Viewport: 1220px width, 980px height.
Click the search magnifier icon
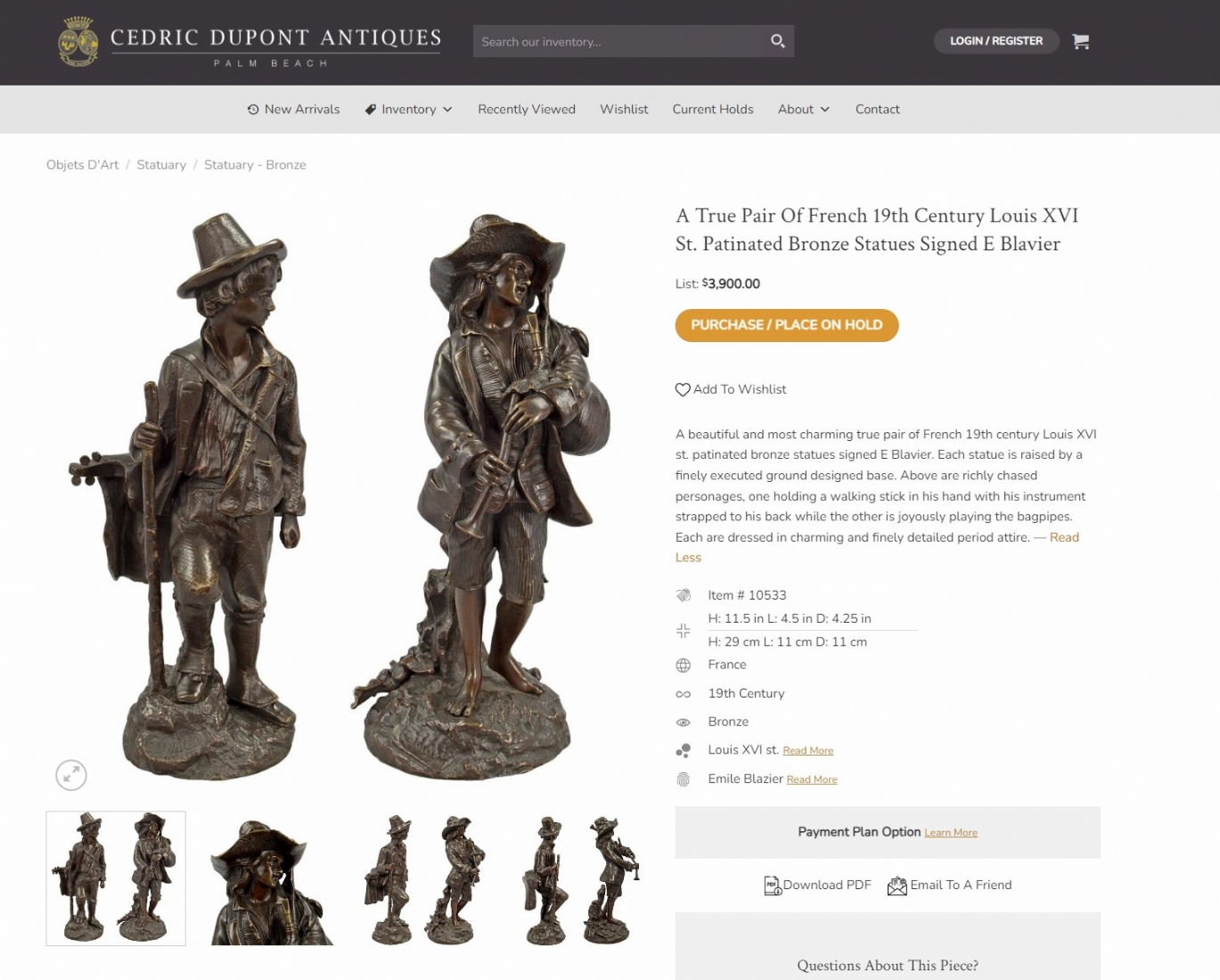pyautogui.click(x=777, y=41)
